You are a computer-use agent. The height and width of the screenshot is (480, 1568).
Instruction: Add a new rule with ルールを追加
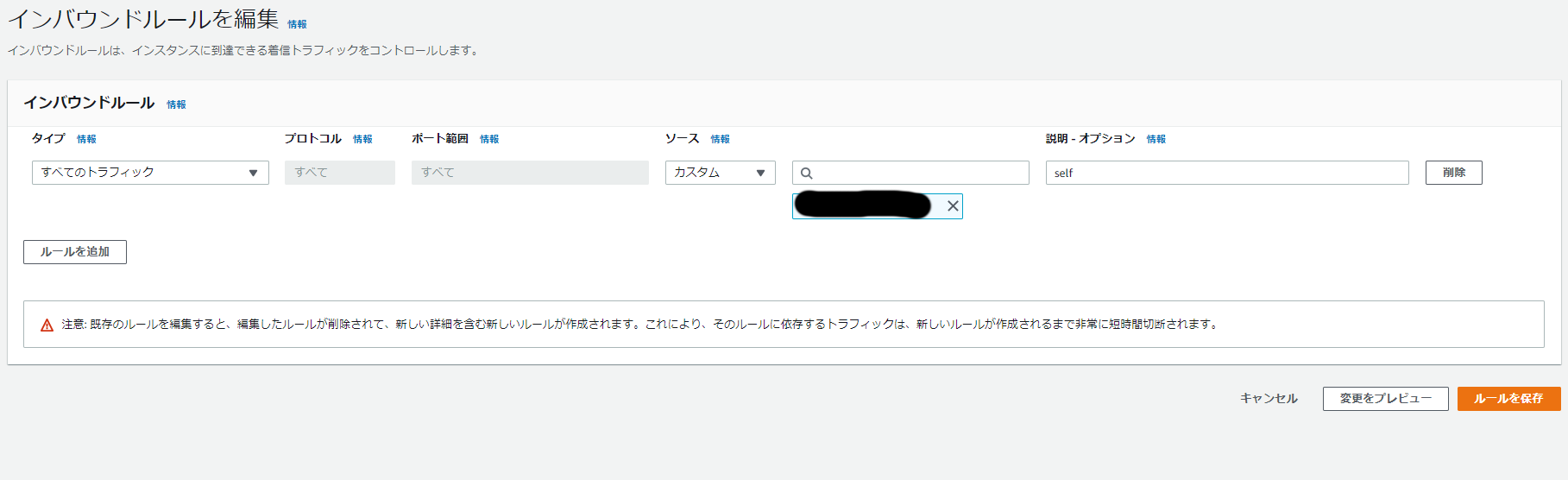[75, 252]
